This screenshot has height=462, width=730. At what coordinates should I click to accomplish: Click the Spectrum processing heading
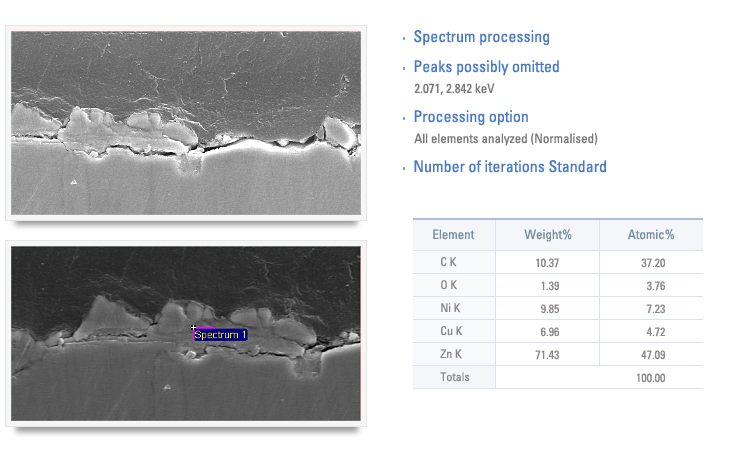pyautogui.click(x=481, y=37)
